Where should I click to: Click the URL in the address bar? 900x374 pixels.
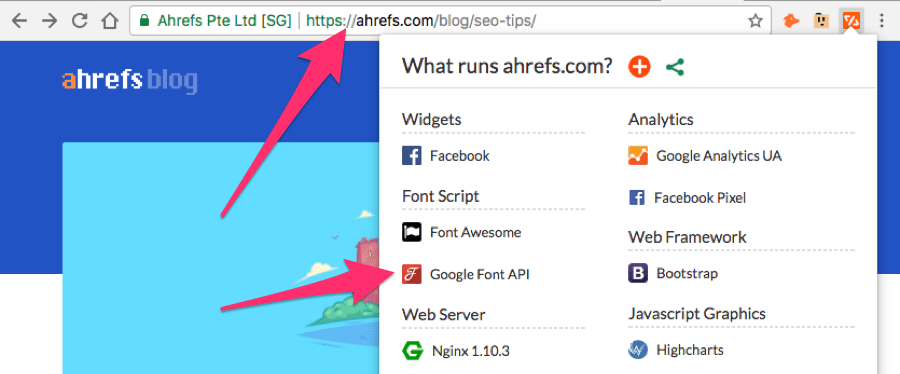(x=421, y=21)
